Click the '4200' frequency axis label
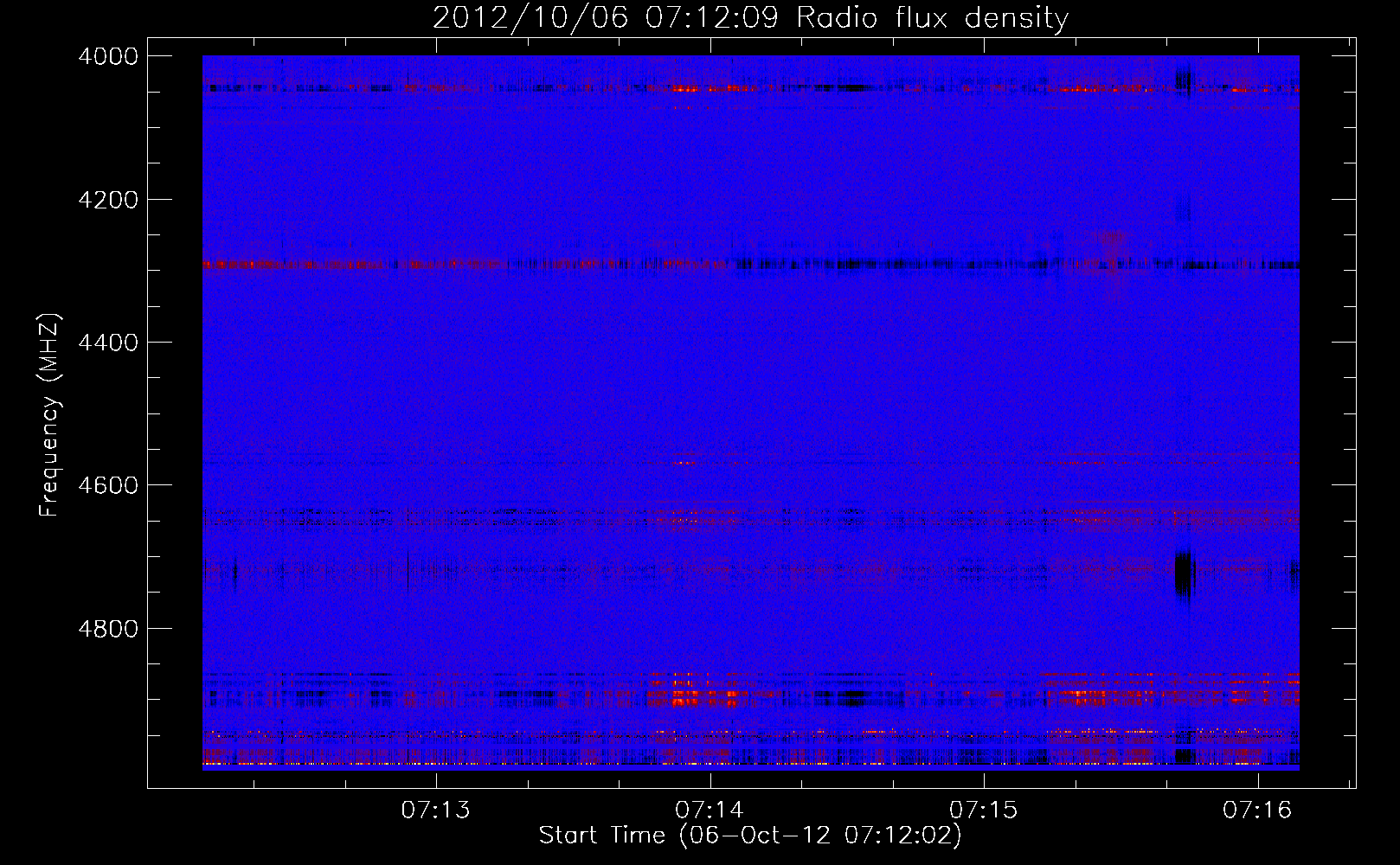 [108, 200]
